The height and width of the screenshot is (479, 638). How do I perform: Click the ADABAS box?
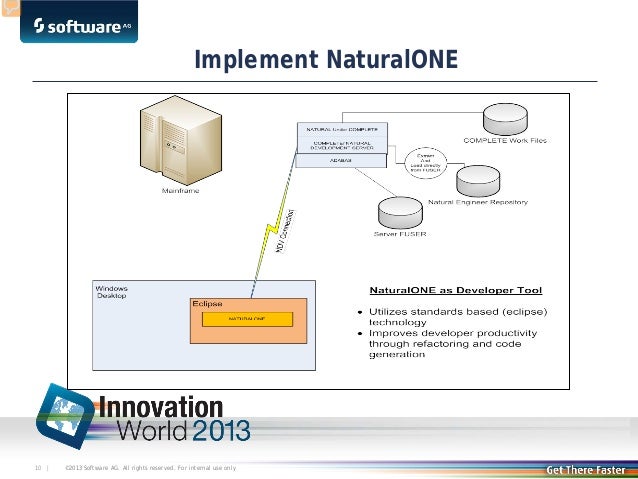341,160
